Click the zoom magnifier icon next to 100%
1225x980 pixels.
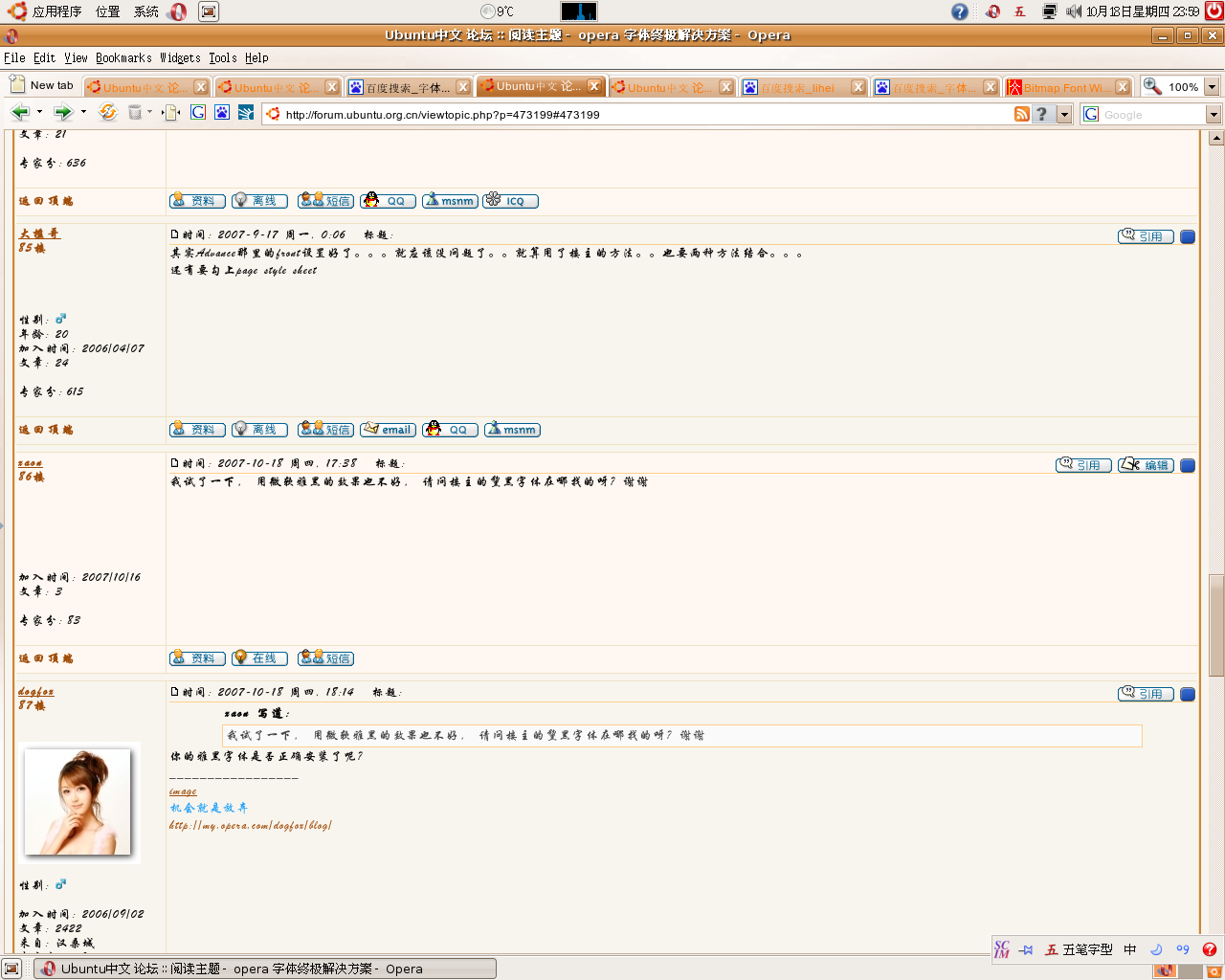coord(1152,86)
